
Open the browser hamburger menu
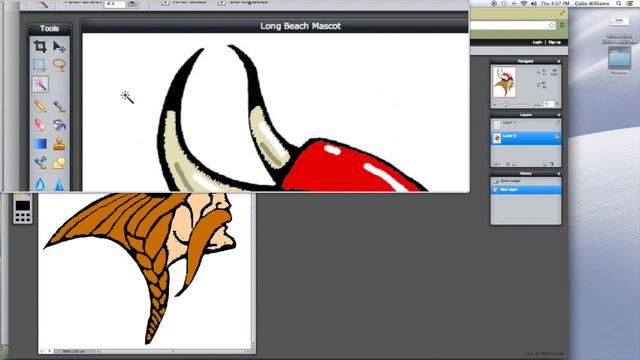562,25
